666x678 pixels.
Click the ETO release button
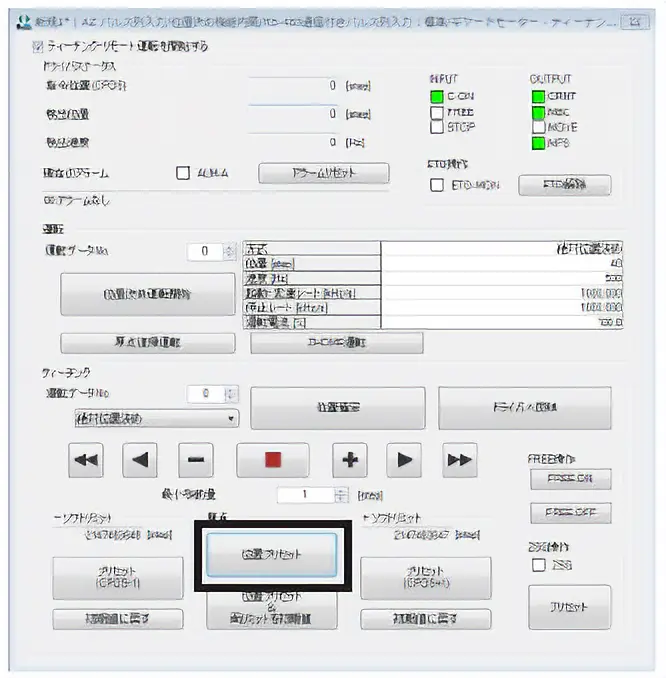click(565, 185)
